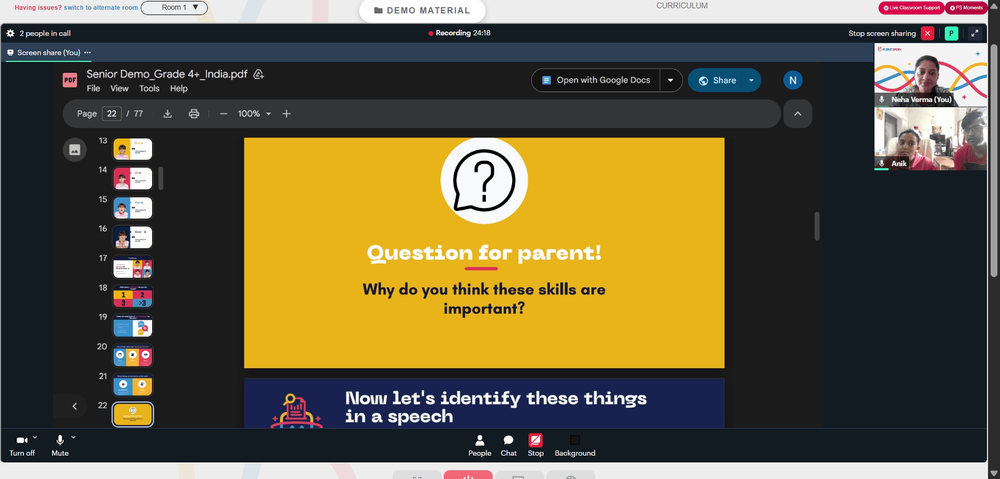The width and height of the screenshot is (1000, 479).
Task: Turn off the camera
Action: point(21,445)
